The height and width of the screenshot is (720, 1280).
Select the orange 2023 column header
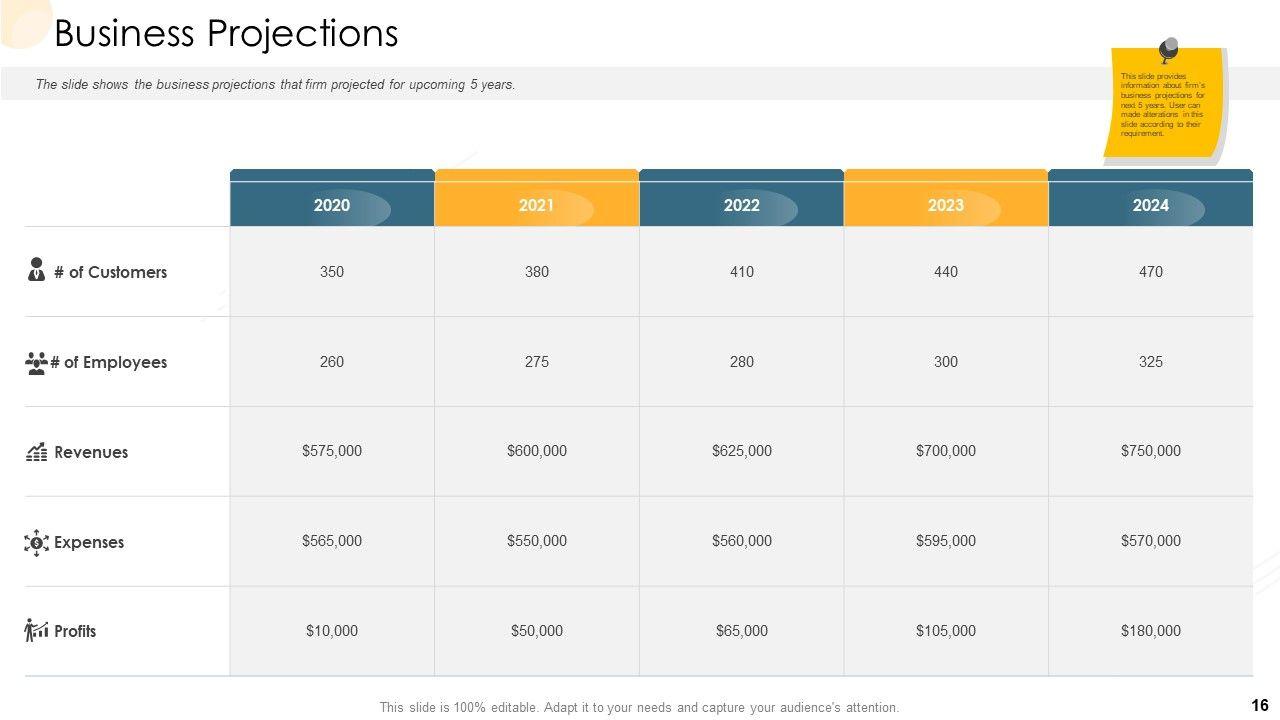[x=945, y=205]
